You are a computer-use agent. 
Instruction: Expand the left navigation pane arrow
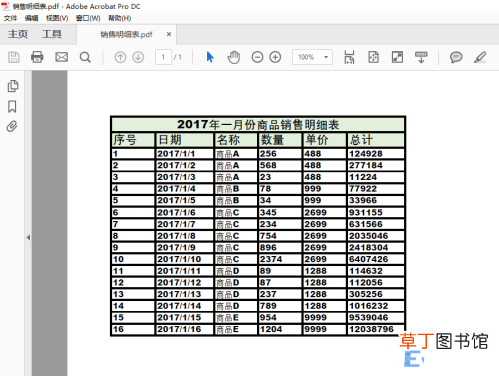(28, 237)
